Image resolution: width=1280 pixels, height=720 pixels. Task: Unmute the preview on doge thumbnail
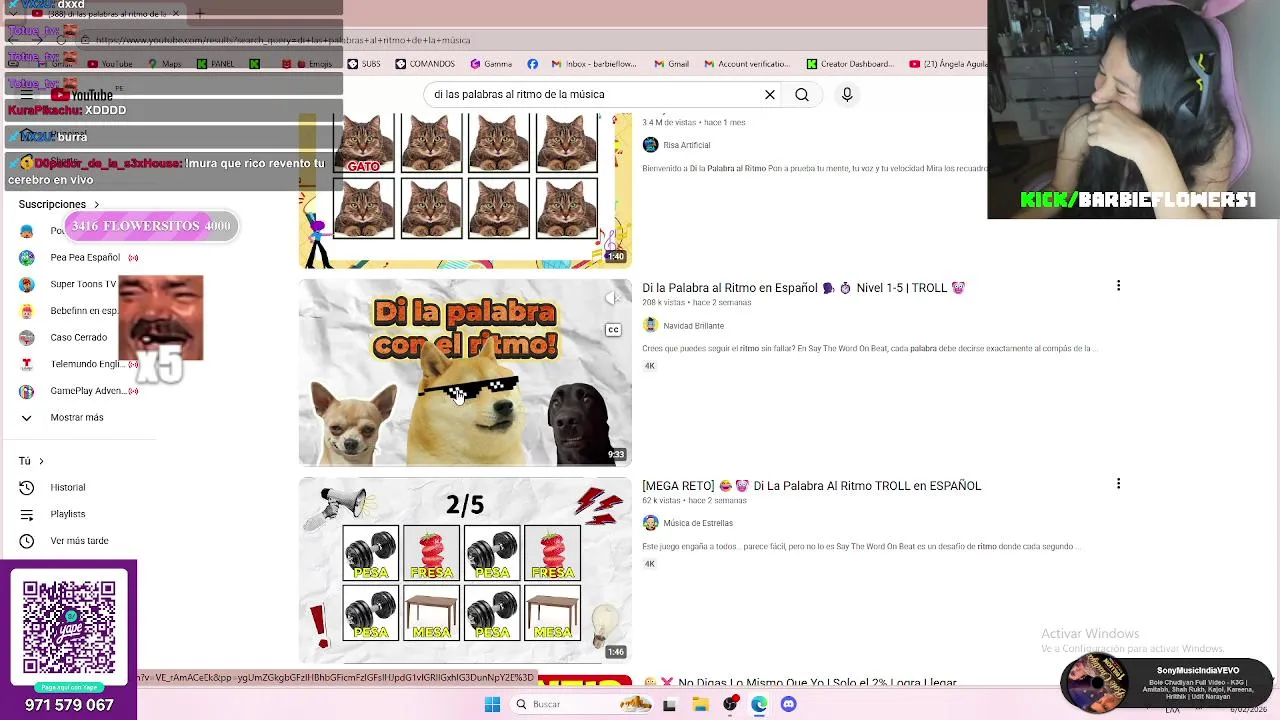click(613, 298)
